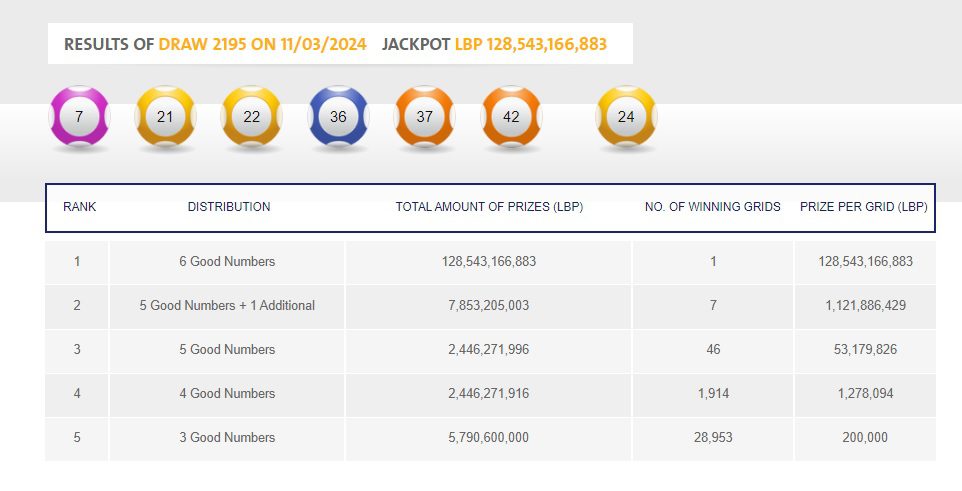
Task: Select the yellow ball numbered 21
Action: pyautogui.click(x=165, y=117)
